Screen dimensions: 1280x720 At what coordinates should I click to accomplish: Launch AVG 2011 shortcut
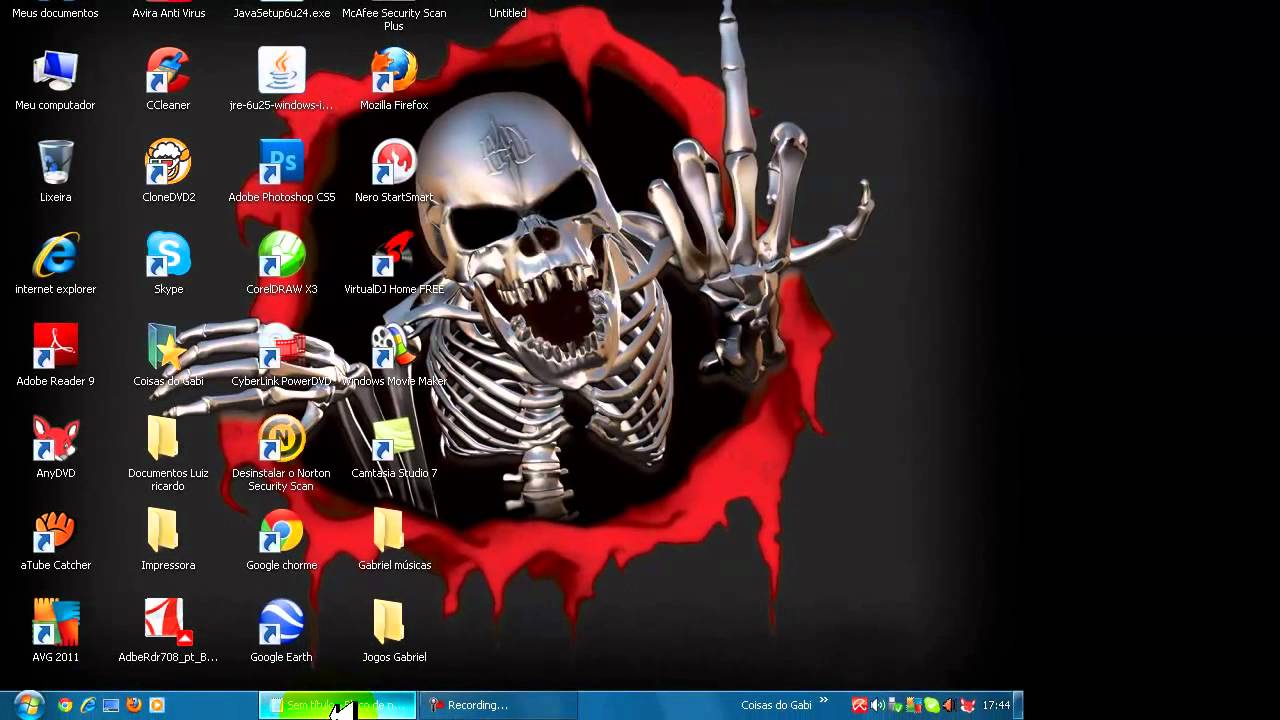[55, 632]
